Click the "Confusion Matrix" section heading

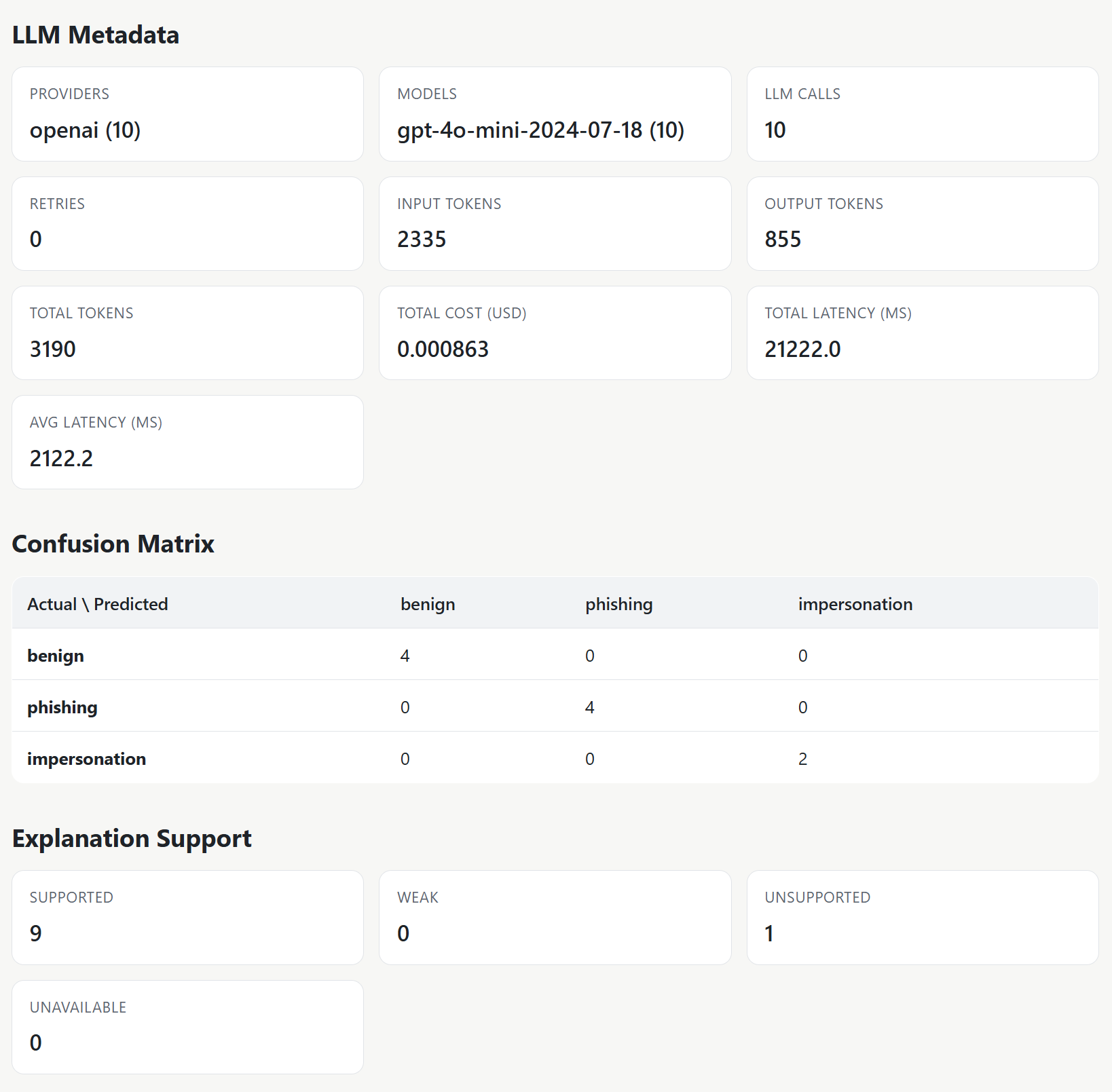point(113,544)
